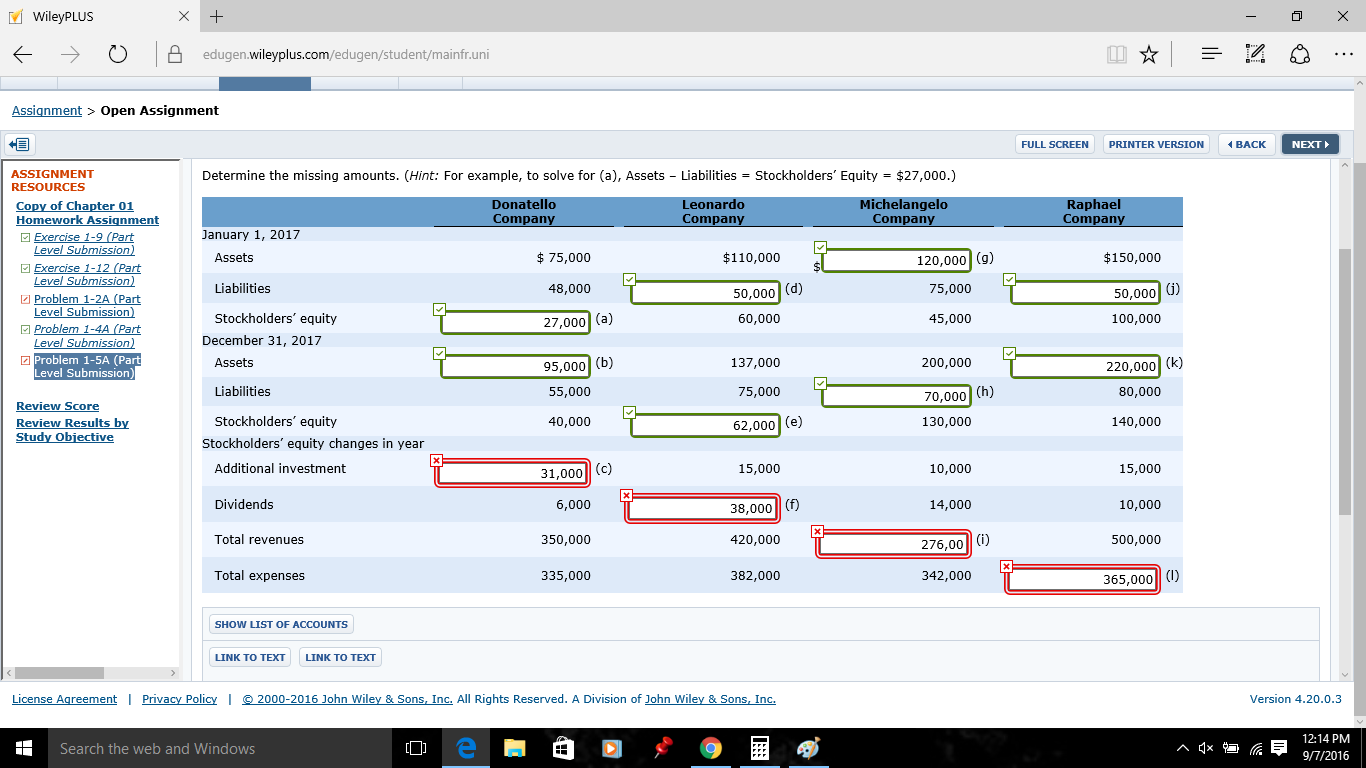The height and width of the screenshot is (768, 1366).
Task: Click the favorites star icon
Action: (1149, 54)
